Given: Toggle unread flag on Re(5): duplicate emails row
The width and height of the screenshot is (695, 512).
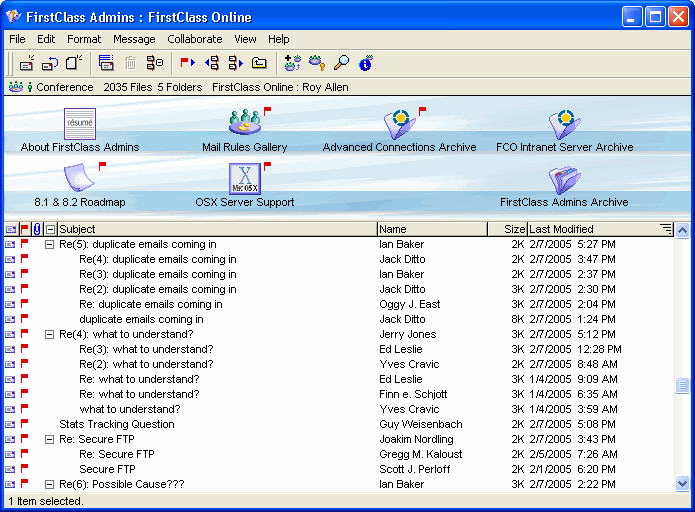Looking at the screenshot, I should 24,243.
